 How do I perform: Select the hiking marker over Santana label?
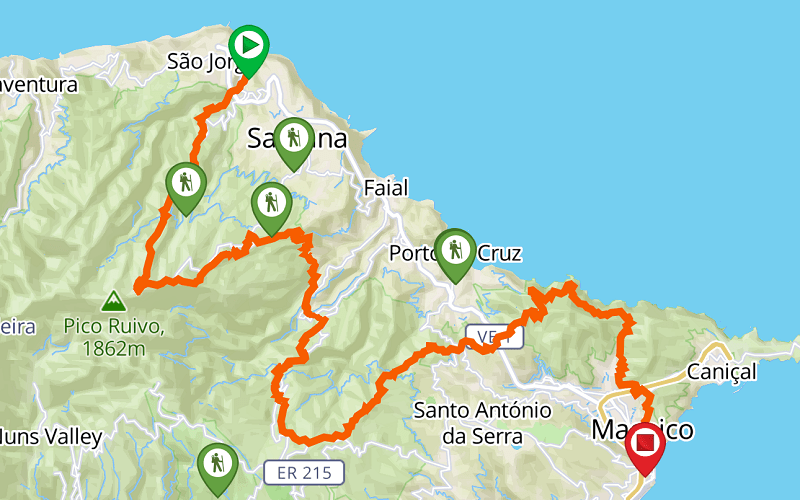(x=294, y=144)
